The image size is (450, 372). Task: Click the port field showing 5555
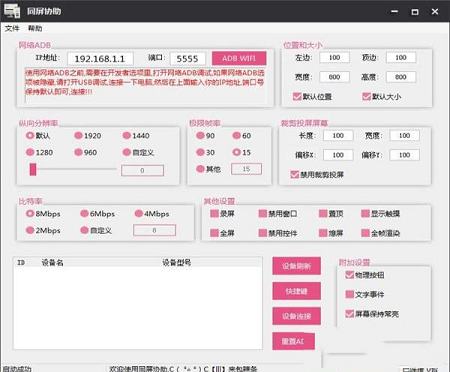pyautogui.click(x=188, y=59)
